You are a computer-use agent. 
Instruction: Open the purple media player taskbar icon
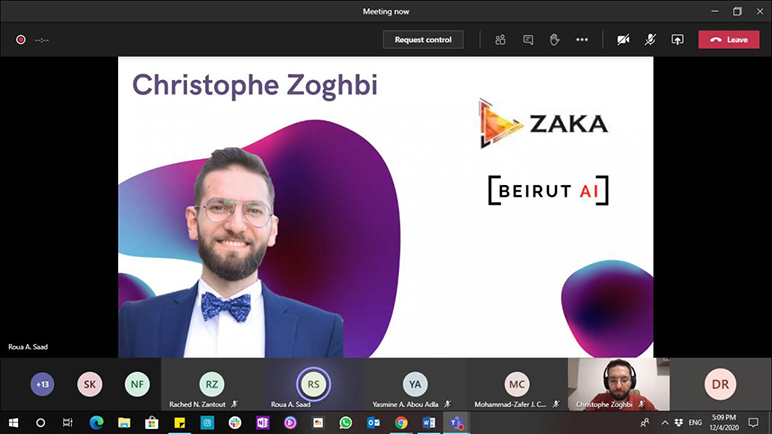point(290,423)
